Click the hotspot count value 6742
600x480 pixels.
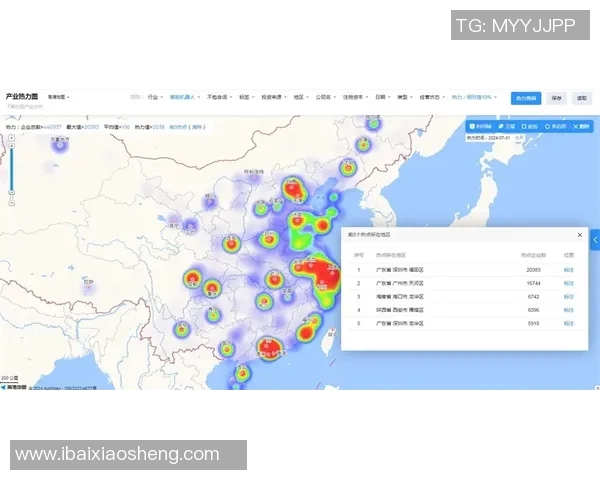point(533,297)
